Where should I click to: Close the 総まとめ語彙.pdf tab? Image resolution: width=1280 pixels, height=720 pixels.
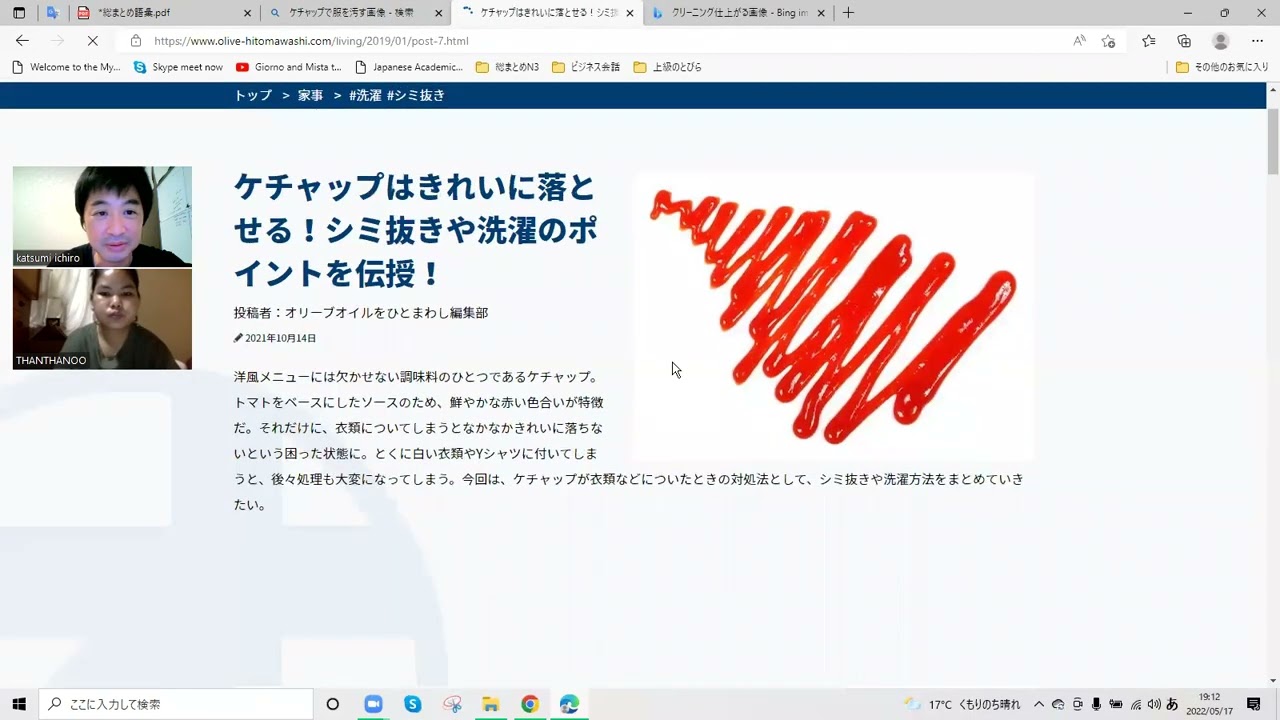(x=248, y=13)
